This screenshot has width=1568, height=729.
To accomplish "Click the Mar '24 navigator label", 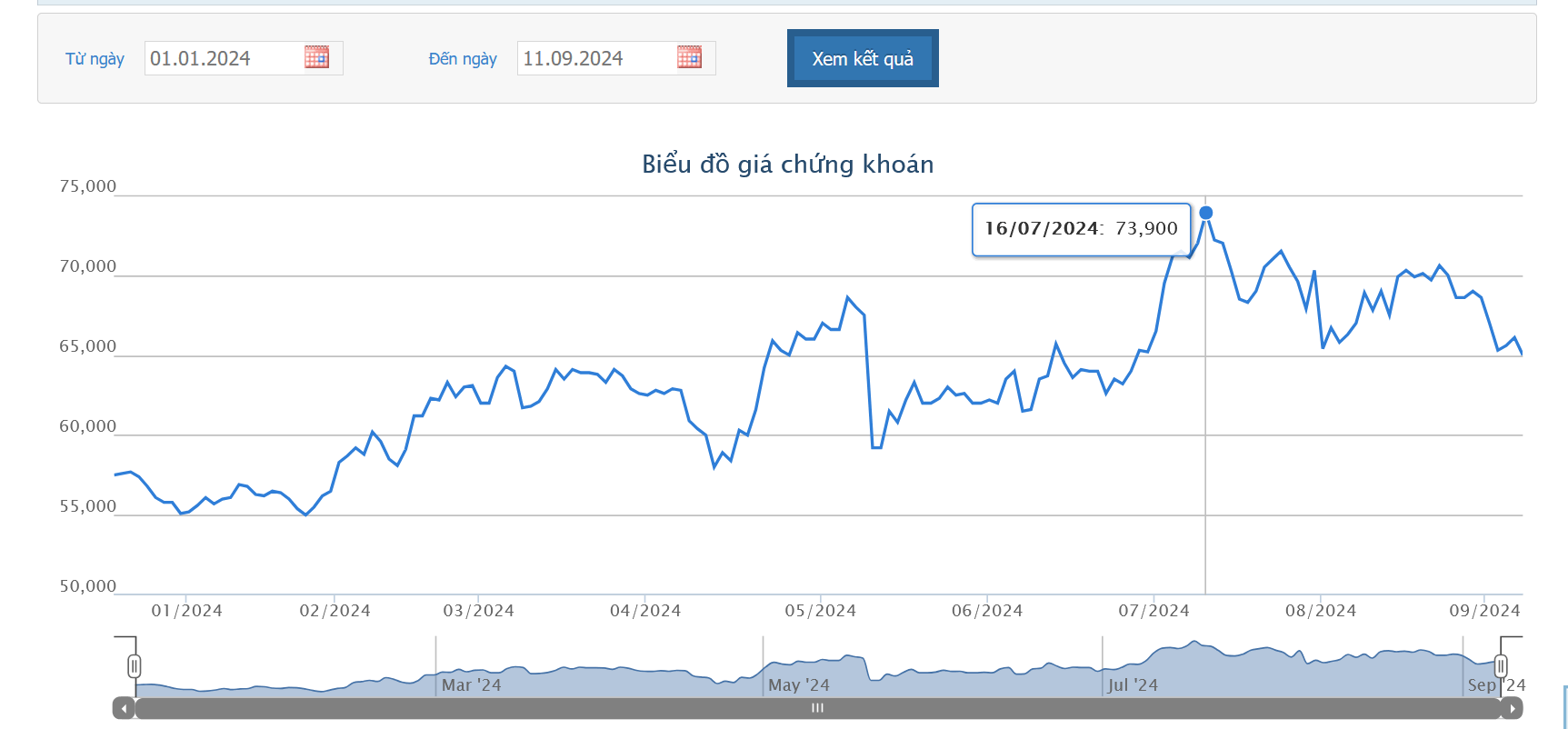I will pyautogui.click(x=471, y=685).
